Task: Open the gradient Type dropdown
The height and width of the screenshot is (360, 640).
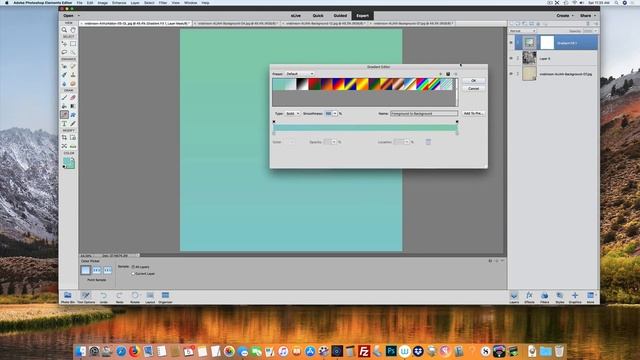Action: click(292, 113)
